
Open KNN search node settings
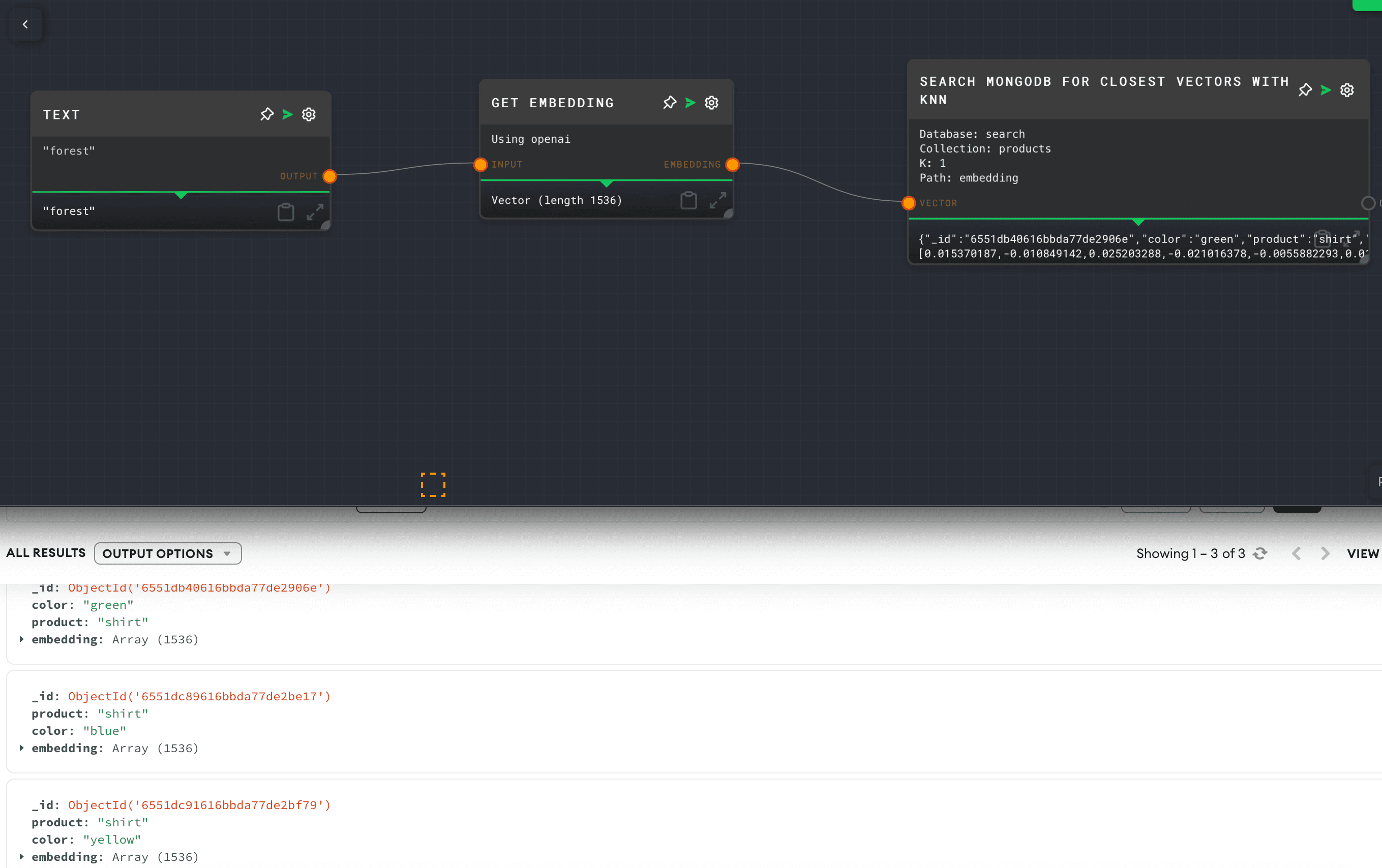click(1347, 90)
